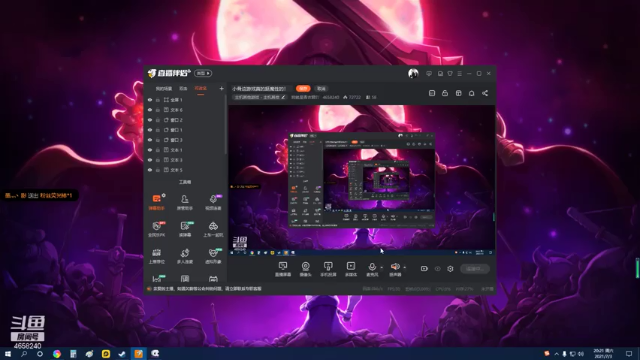Expand the microphone options arrow

coord(382,268)
